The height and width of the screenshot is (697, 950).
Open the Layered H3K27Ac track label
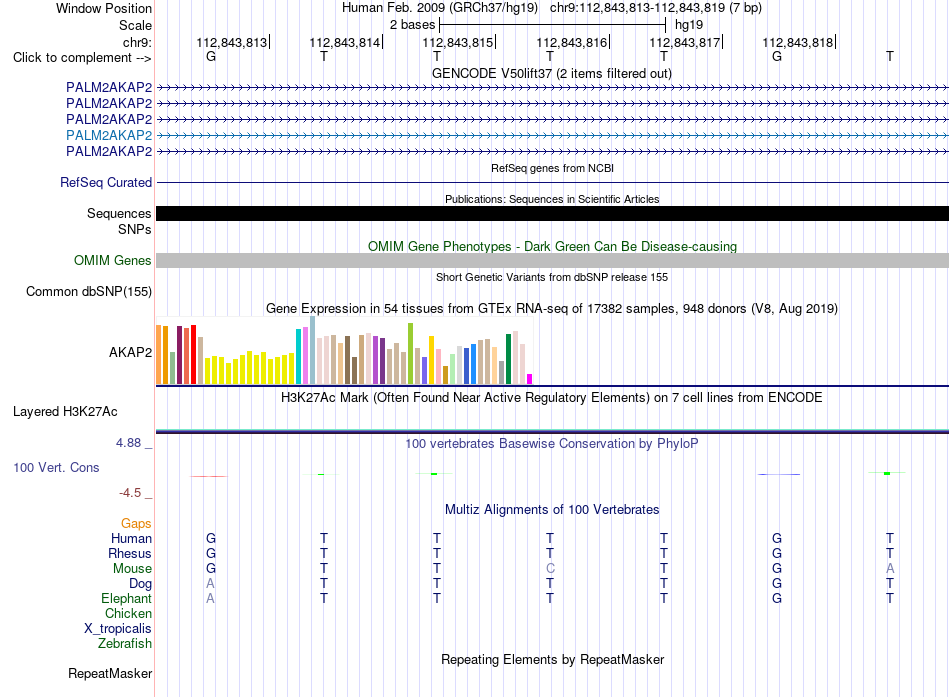coord(65,412)
